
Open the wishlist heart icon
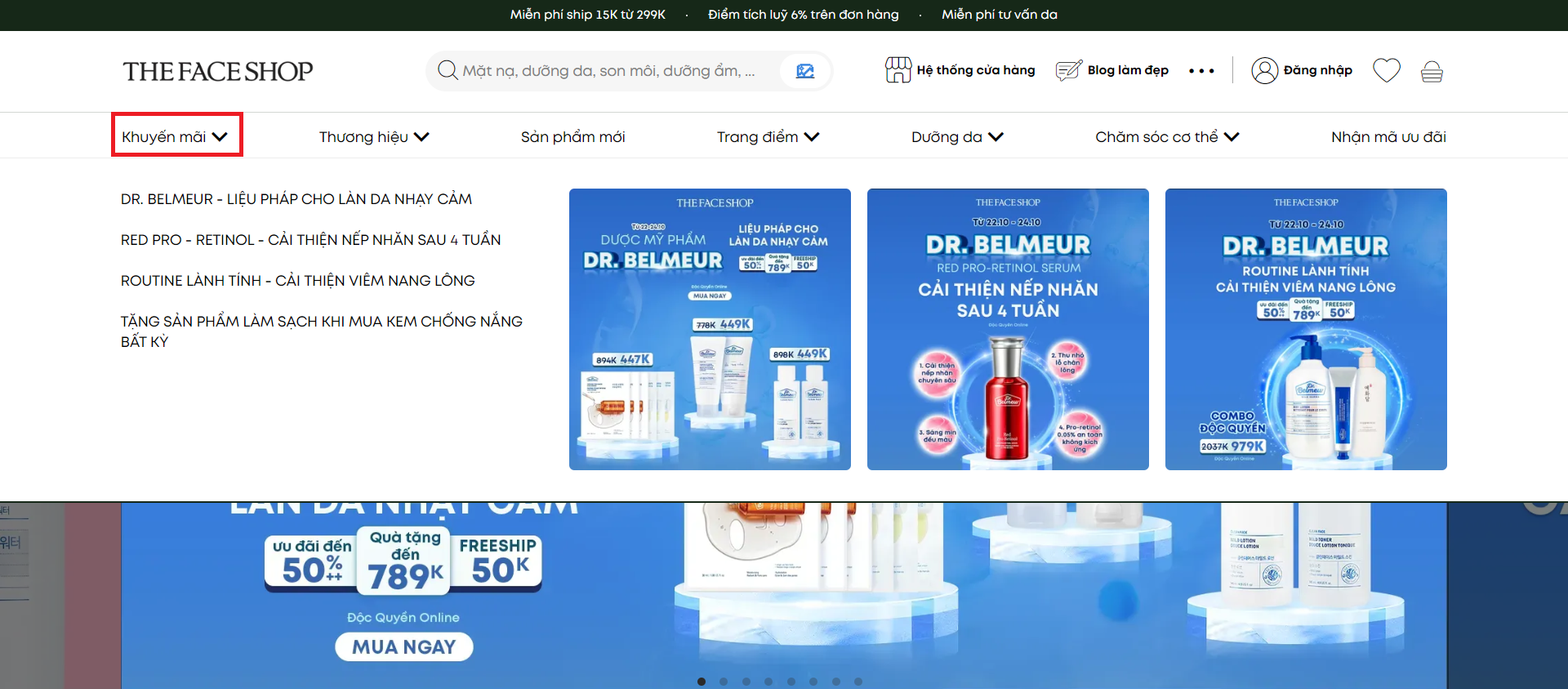click(x=1387, y=70)
